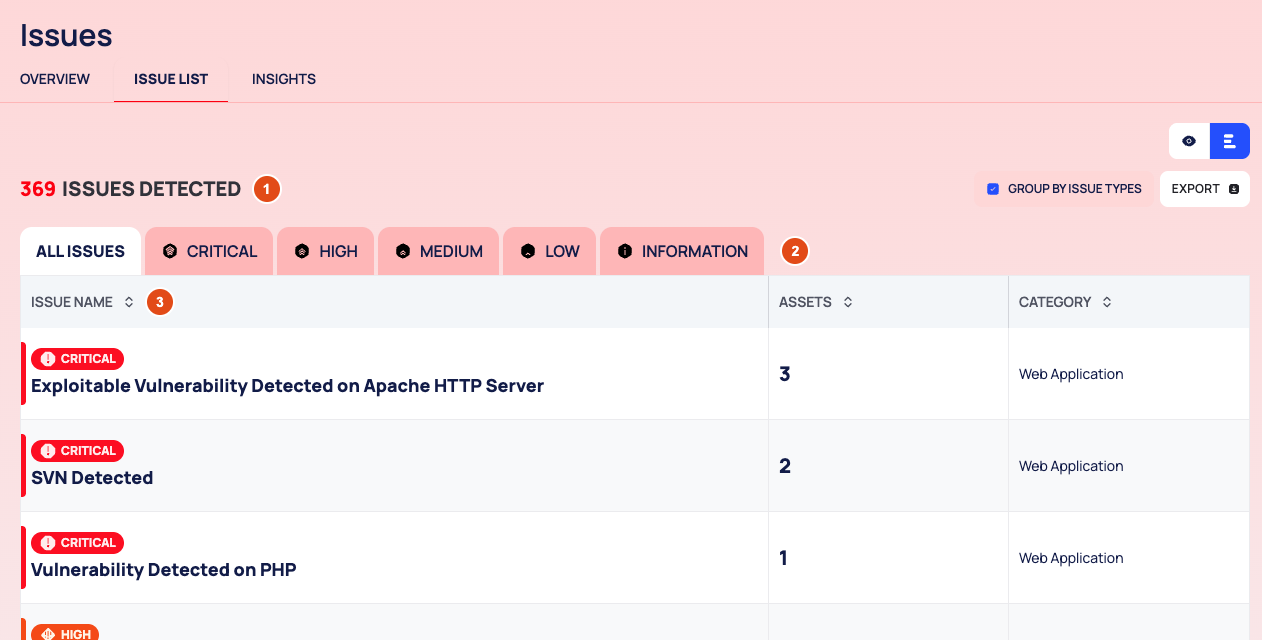This screenshot has height=640, width=1262.
Task: Click the hexagon icon on Critical tab
Action: (170, 251)
